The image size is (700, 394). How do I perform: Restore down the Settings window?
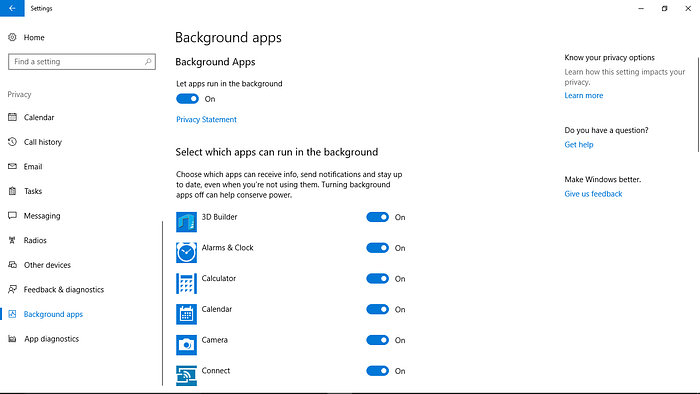point(664,8)
